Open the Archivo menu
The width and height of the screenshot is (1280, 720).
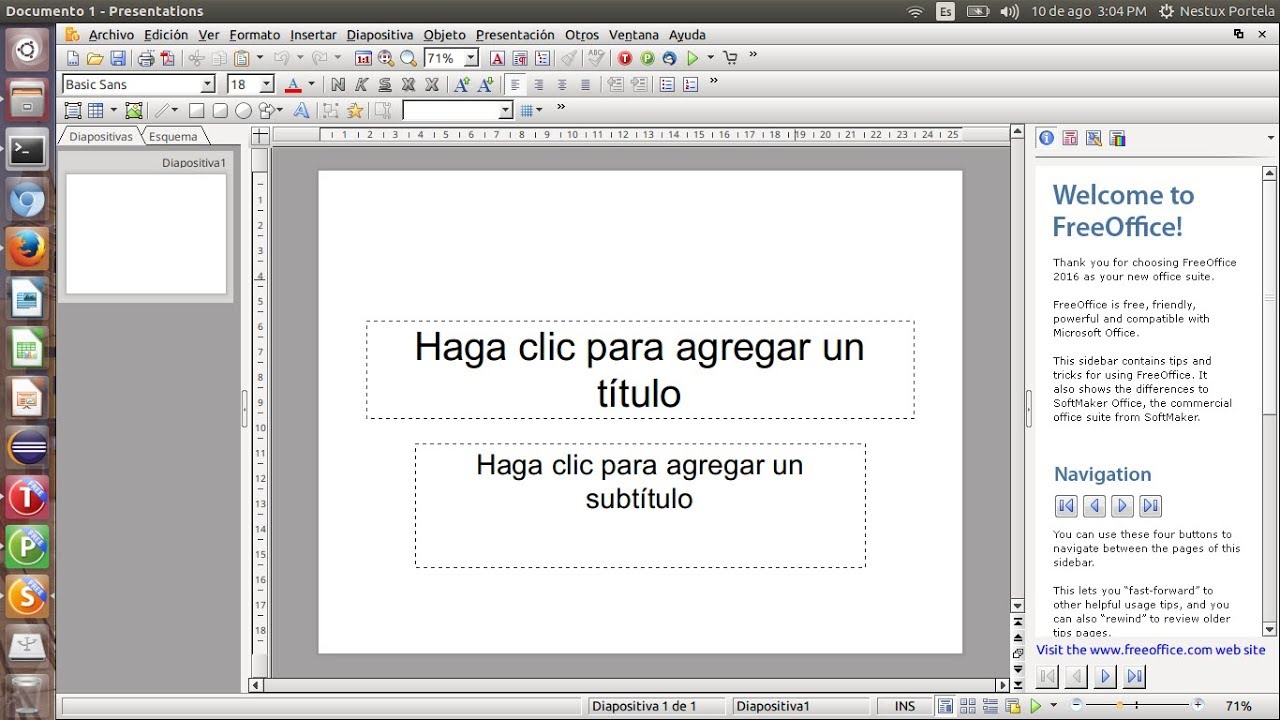110,35
